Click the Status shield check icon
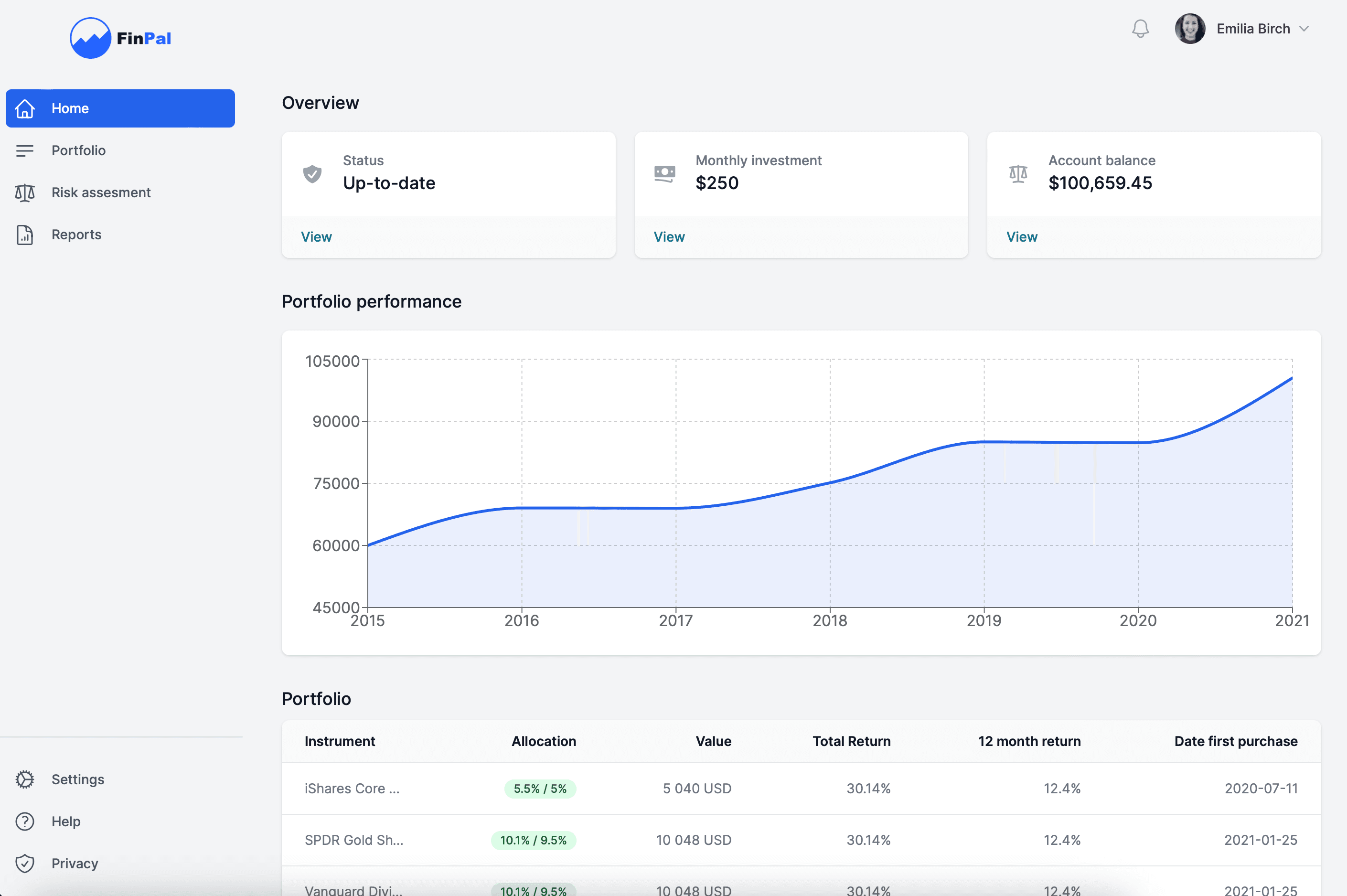The image size is (1347, 896). click(x=312, y=173)
